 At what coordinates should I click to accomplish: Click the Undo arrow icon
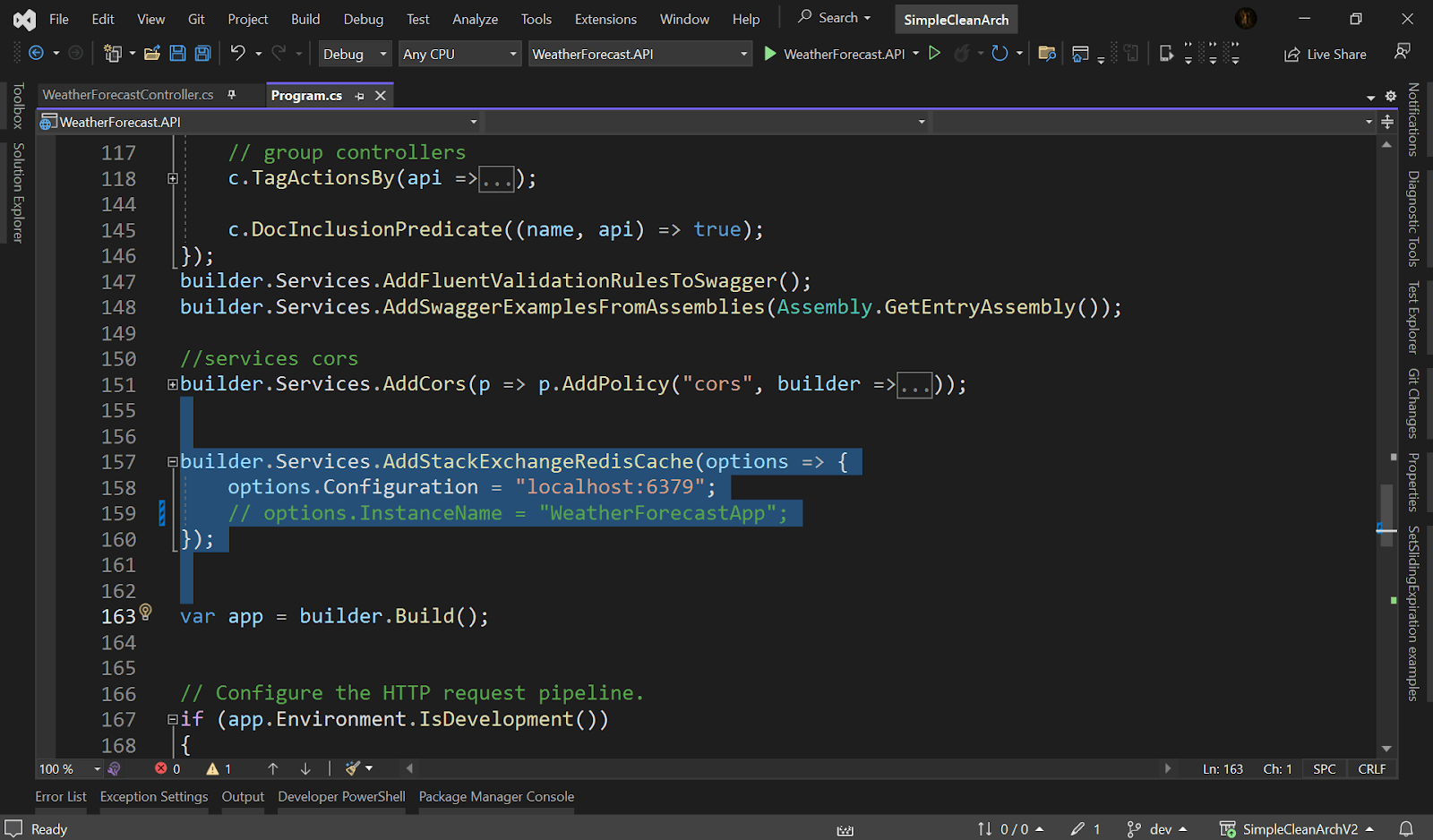[x=237, y=54]
